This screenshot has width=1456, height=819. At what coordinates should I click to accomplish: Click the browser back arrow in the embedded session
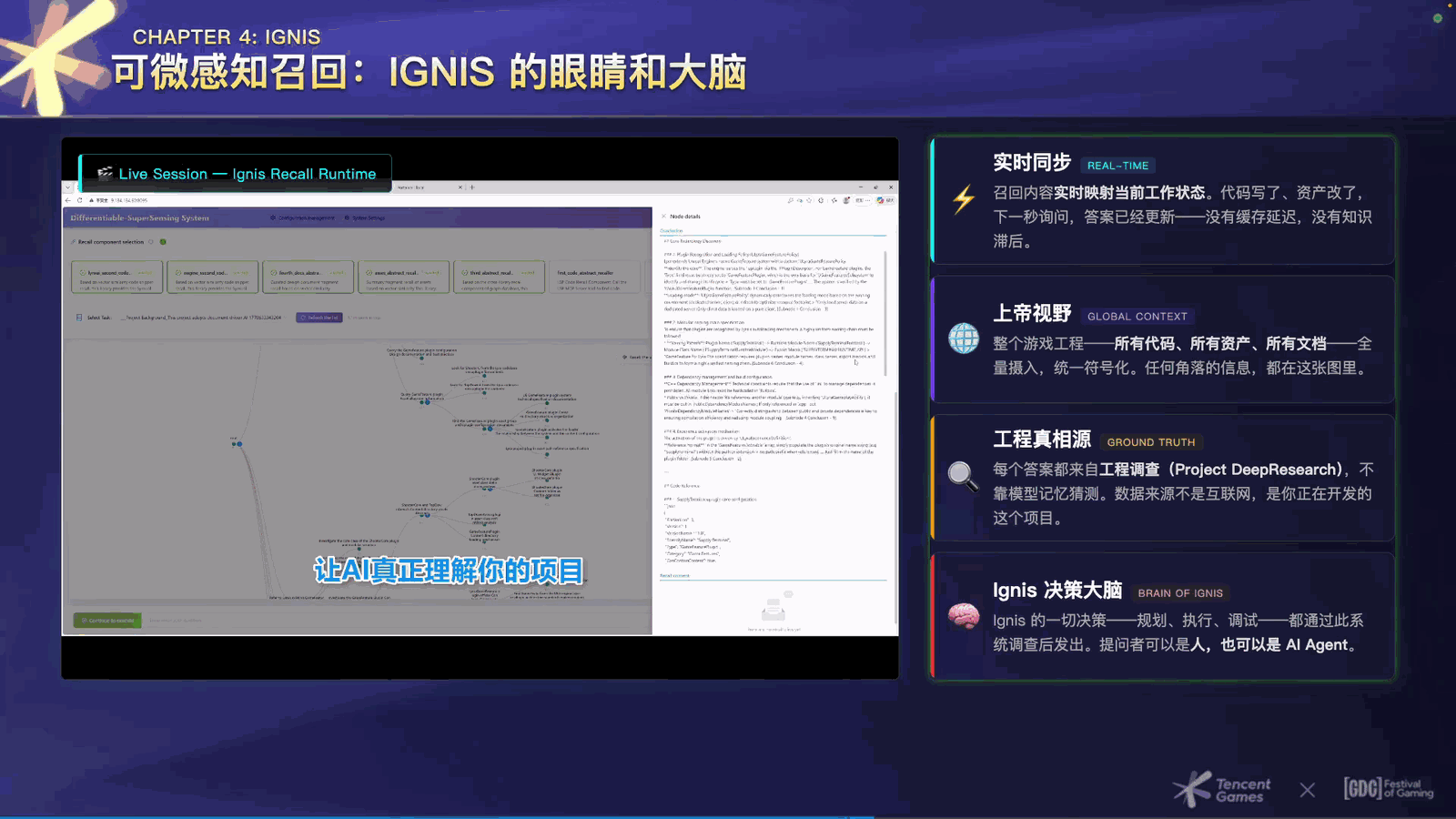tap(68, 200)
